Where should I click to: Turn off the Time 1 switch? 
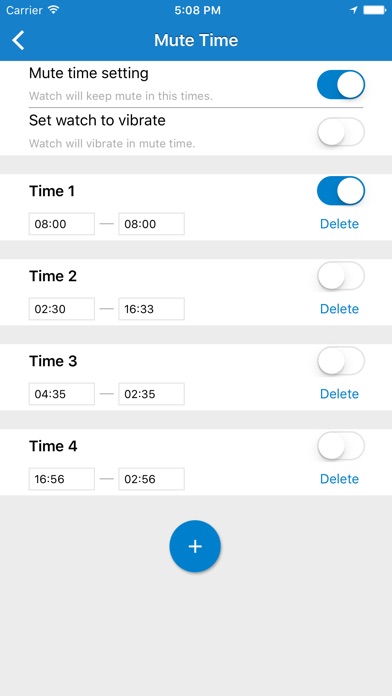[x=341, y=191]
